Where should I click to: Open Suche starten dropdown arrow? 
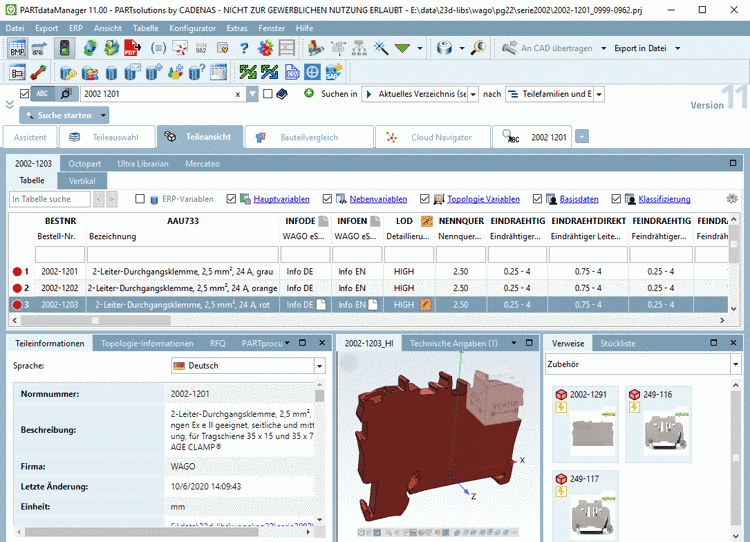(103, 115)
